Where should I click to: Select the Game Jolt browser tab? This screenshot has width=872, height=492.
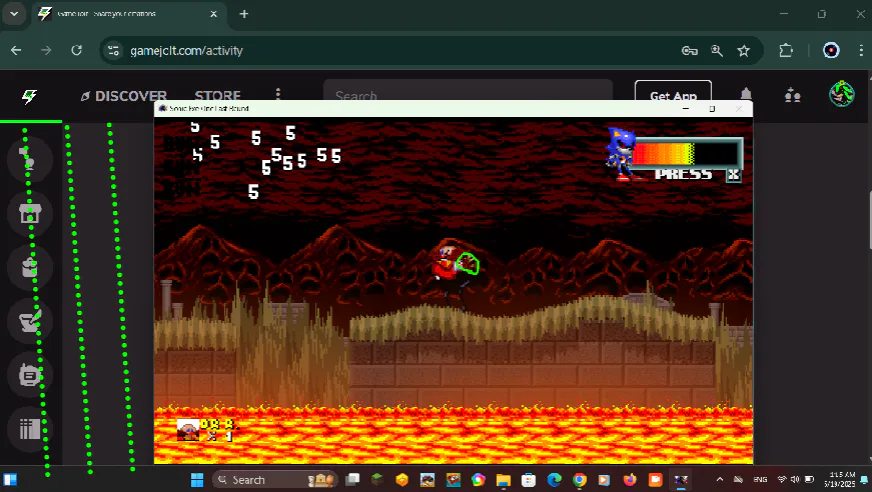pos(129,14)
